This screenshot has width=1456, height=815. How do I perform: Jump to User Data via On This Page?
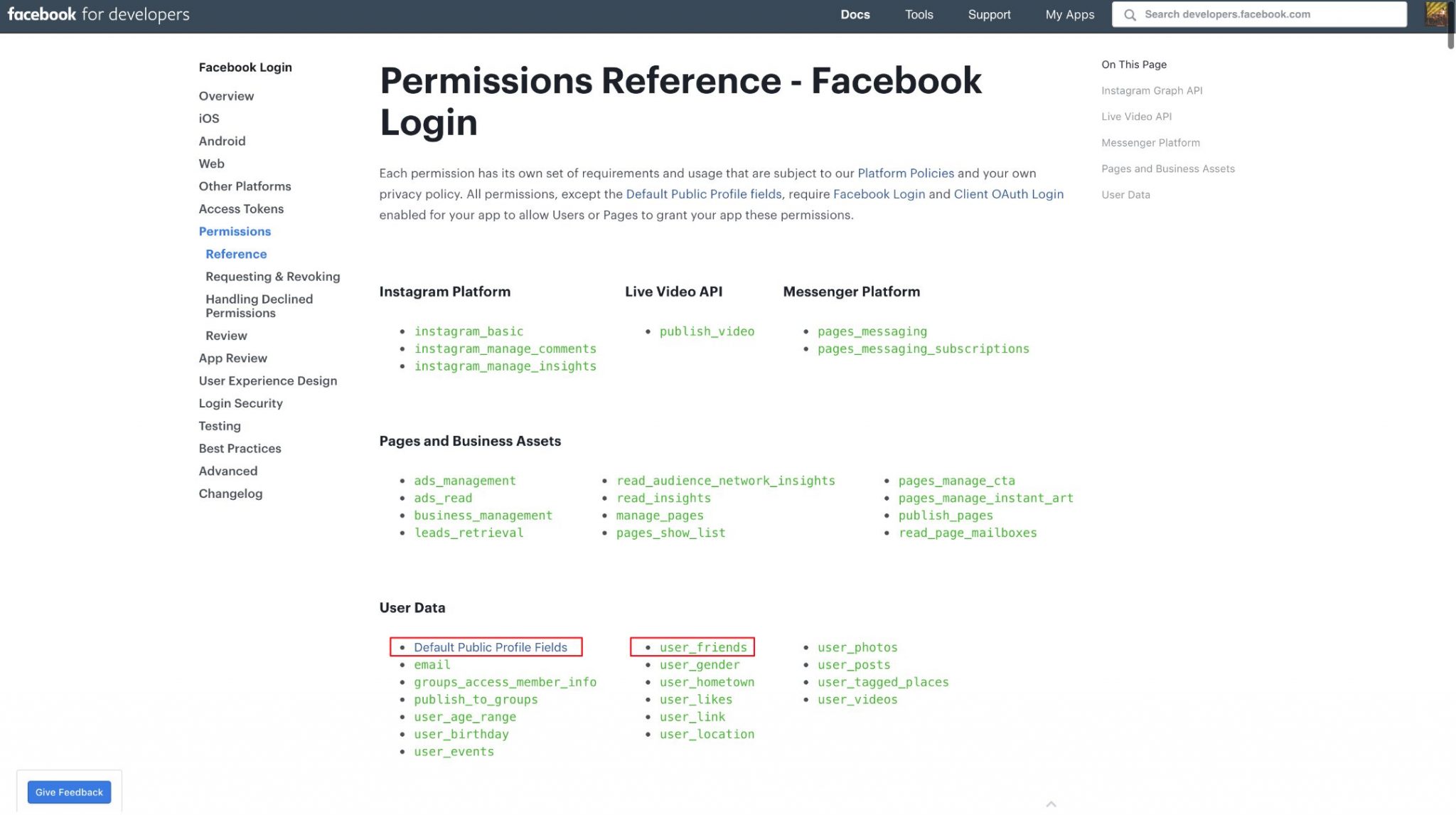tap(1125, 194)
